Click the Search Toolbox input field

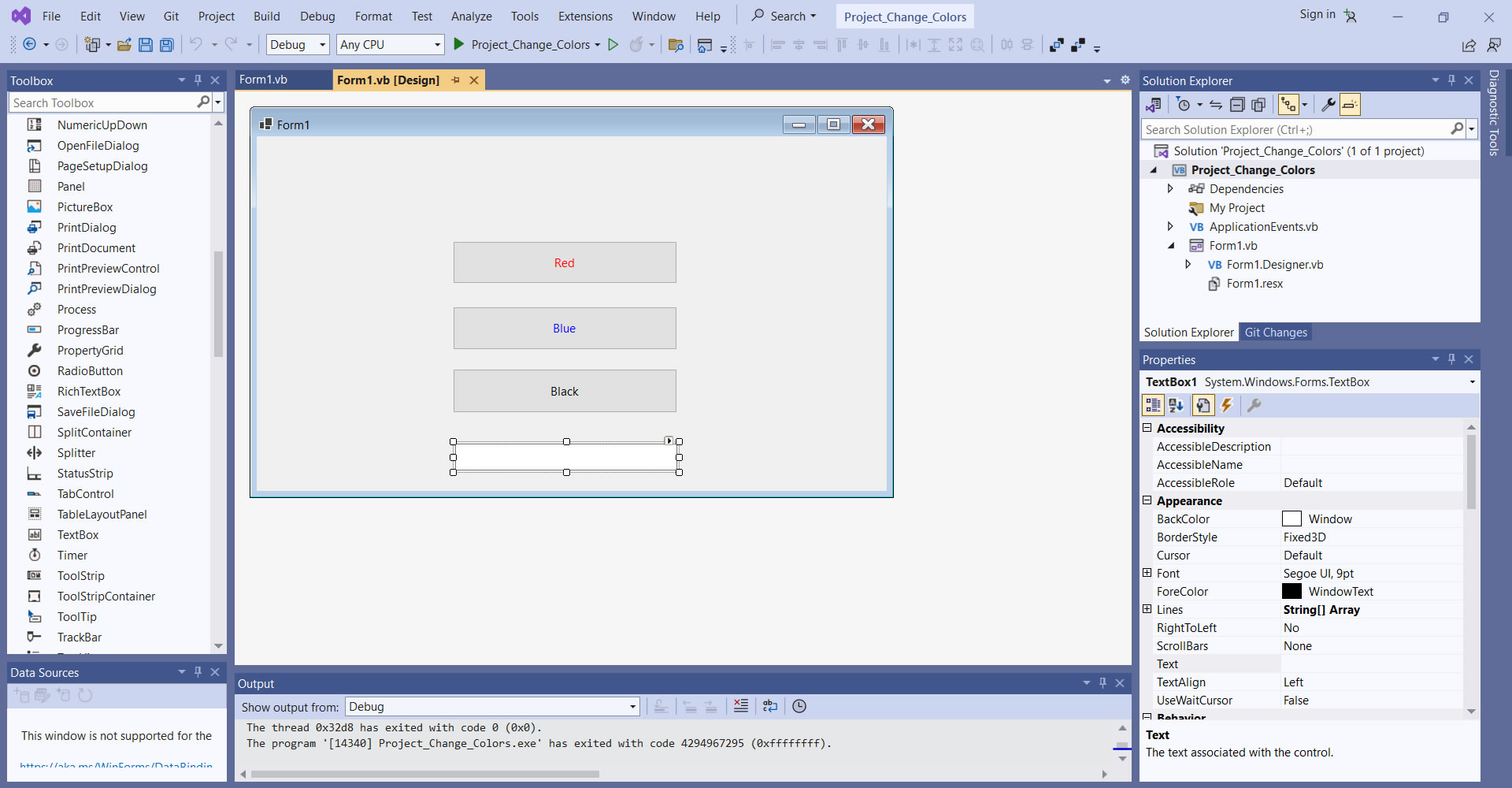pos(102,102)
